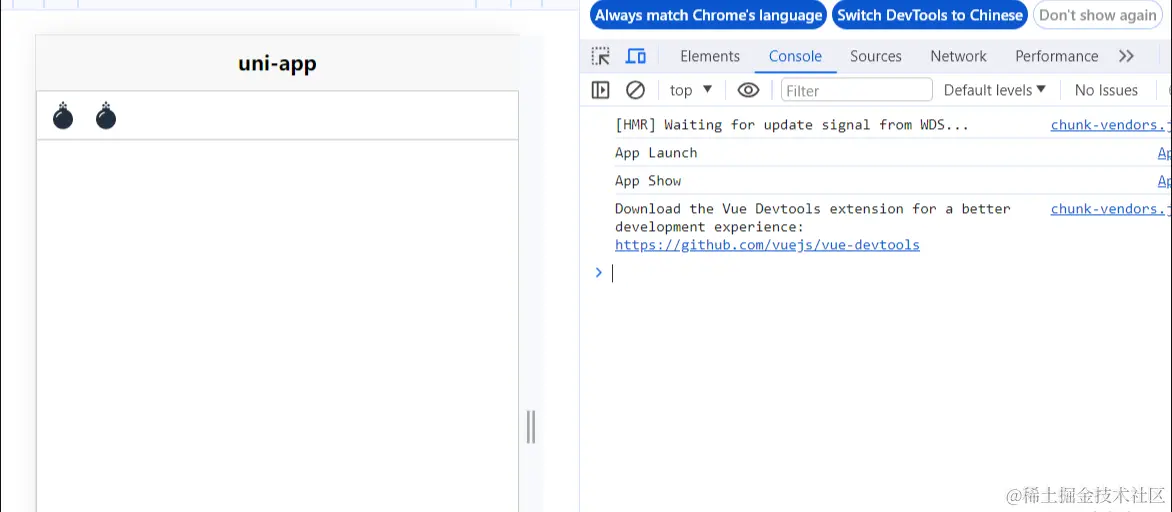Expand more DevTools tabs chevron
Image resolution: width=1172 pixels, height=512 pixels.
point(1126,56)
